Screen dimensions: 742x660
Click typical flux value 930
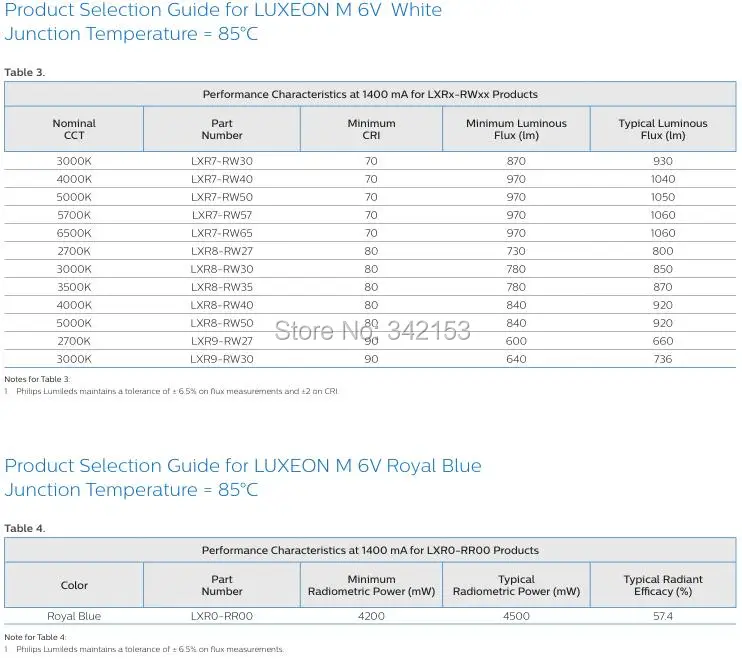663,161
